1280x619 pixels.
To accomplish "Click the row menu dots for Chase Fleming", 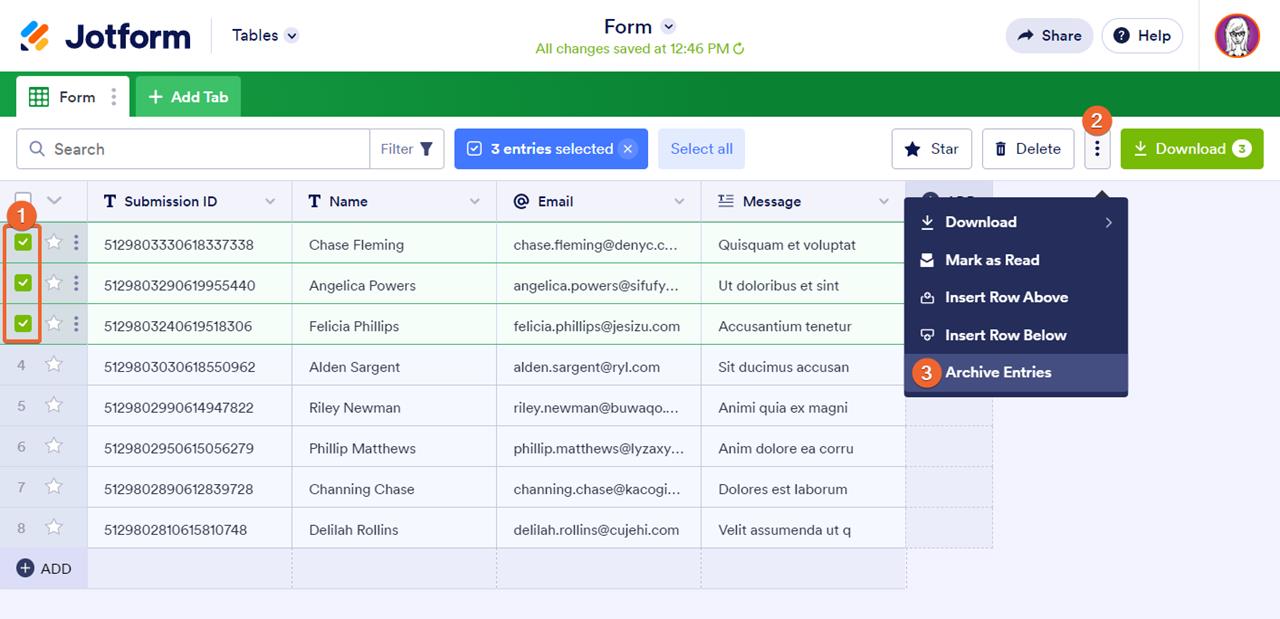I will tap(76, 244).
